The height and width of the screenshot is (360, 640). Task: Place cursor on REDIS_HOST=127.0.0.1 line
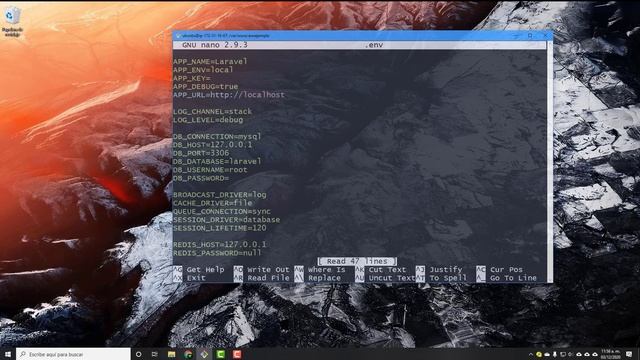220,244
